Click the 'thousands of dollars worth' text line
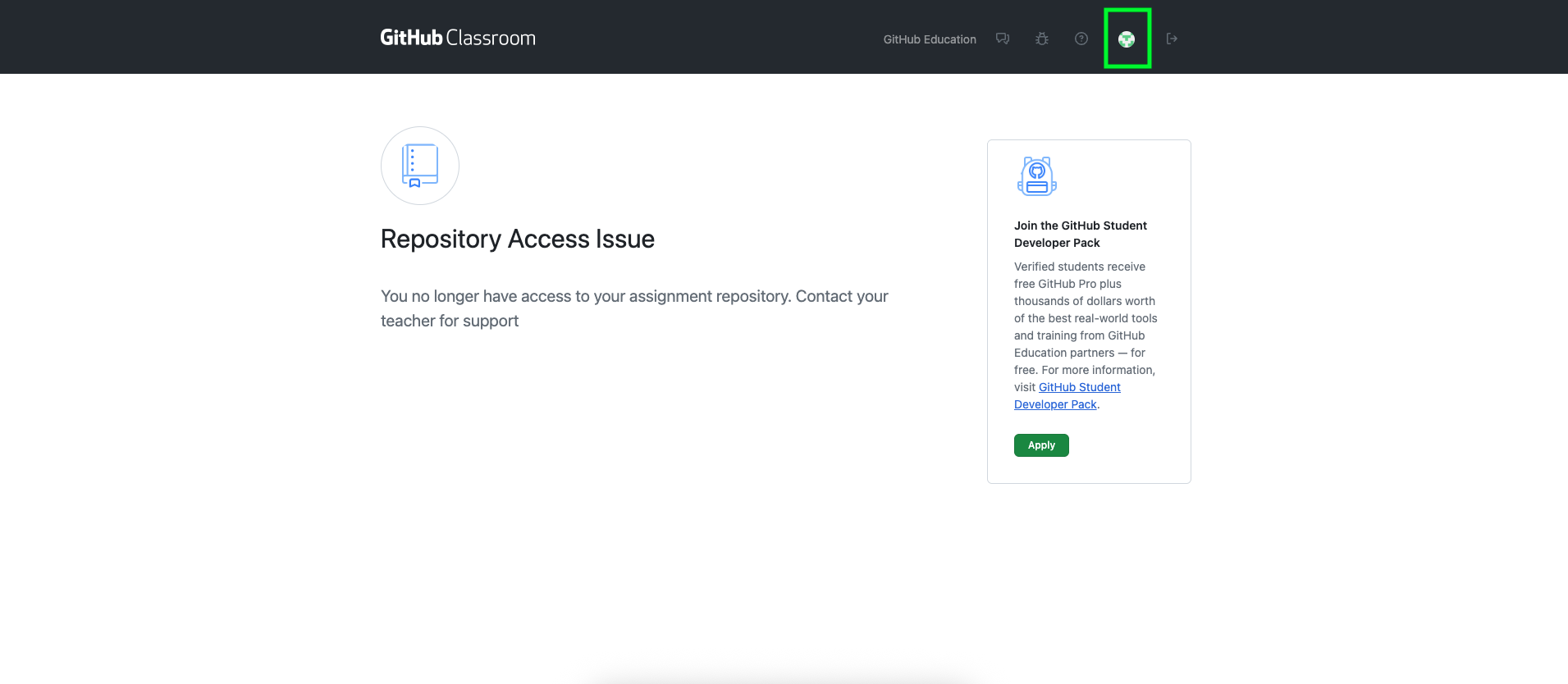The height and width of the screenshot is (684, 1568). [x=1084, y=301]
